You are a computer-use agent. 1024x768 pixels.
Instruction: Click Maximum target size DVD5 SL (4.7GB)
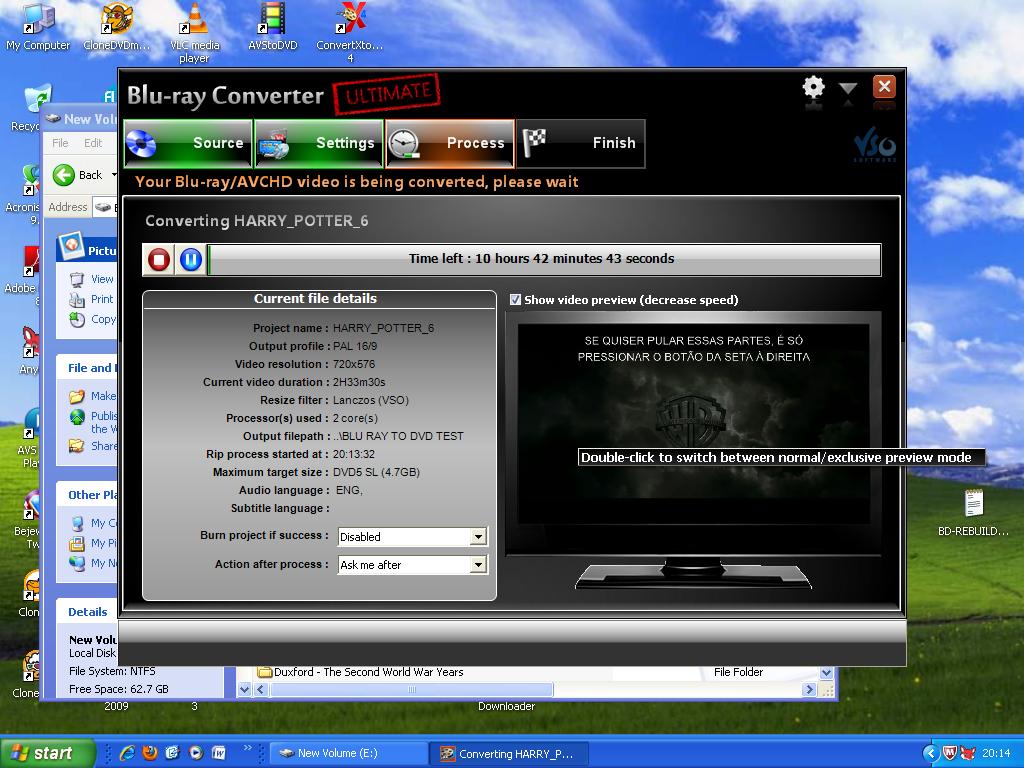(x=376, y=472)
